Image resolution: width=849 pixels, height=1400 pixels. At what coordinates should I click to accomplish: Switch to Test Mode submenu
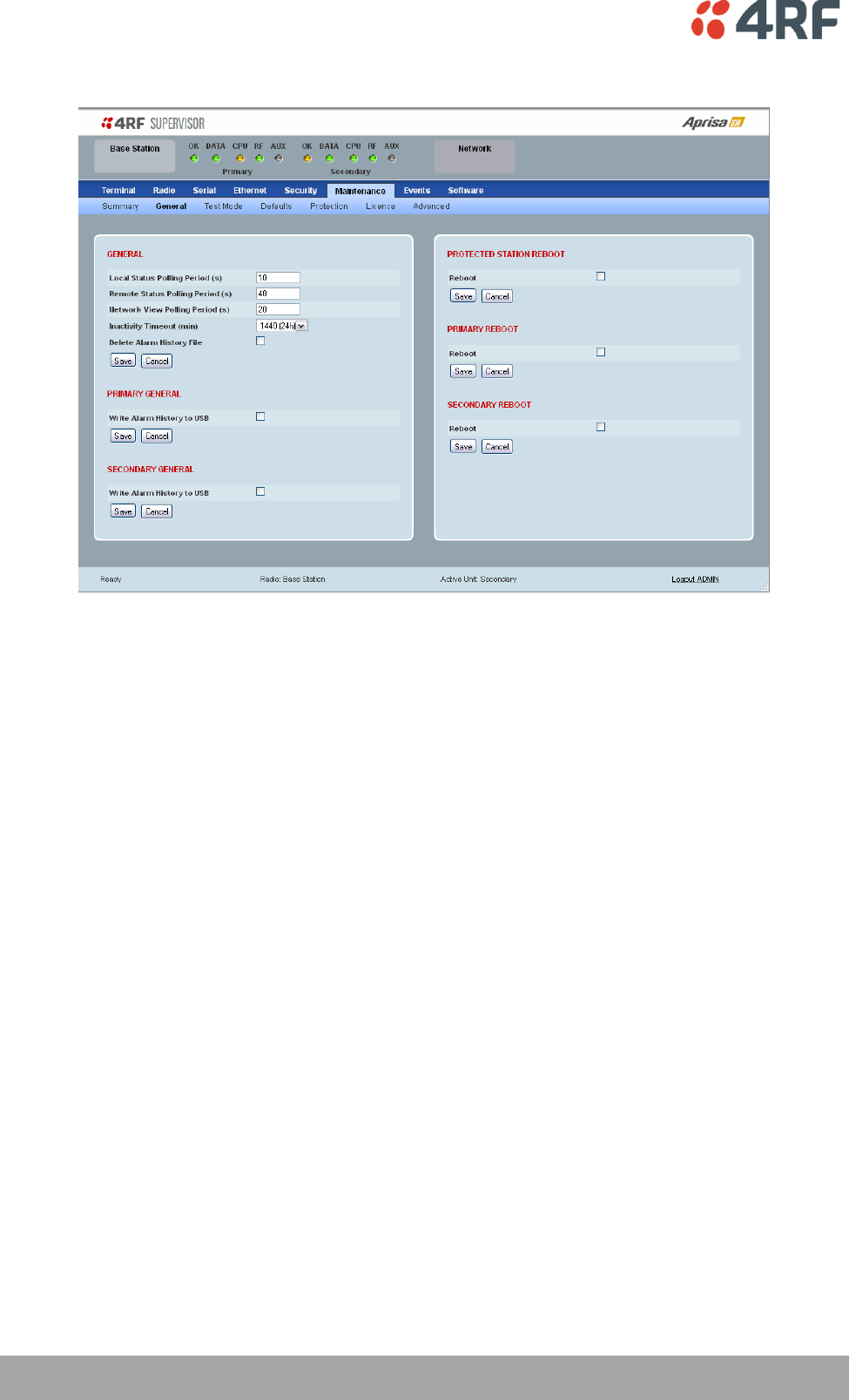[224, 206]
